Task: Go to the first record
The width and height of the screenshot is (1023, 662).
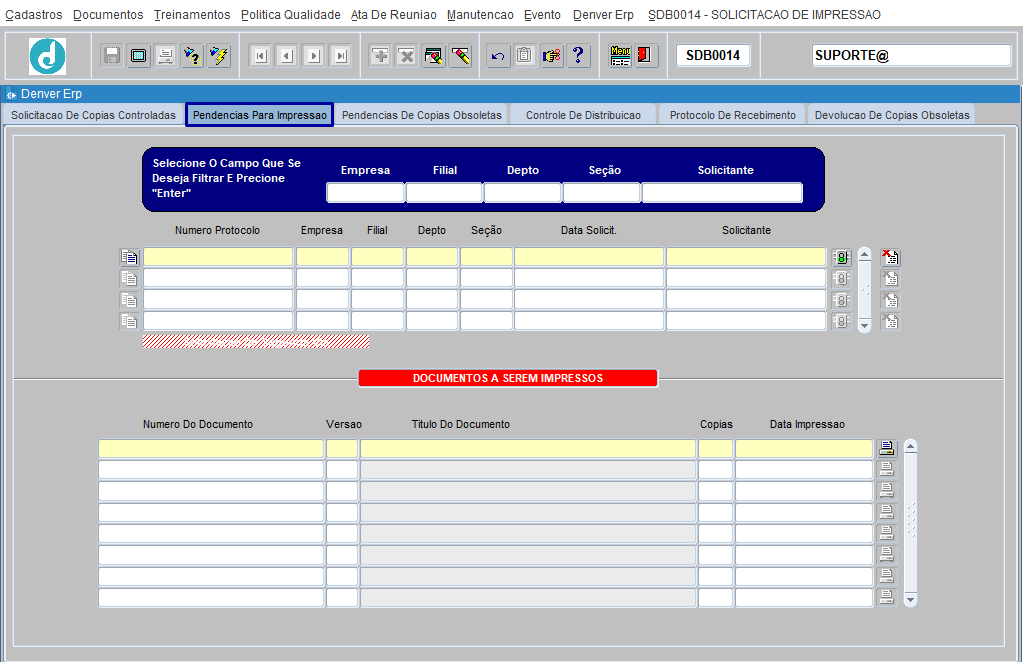Action: 260,56
